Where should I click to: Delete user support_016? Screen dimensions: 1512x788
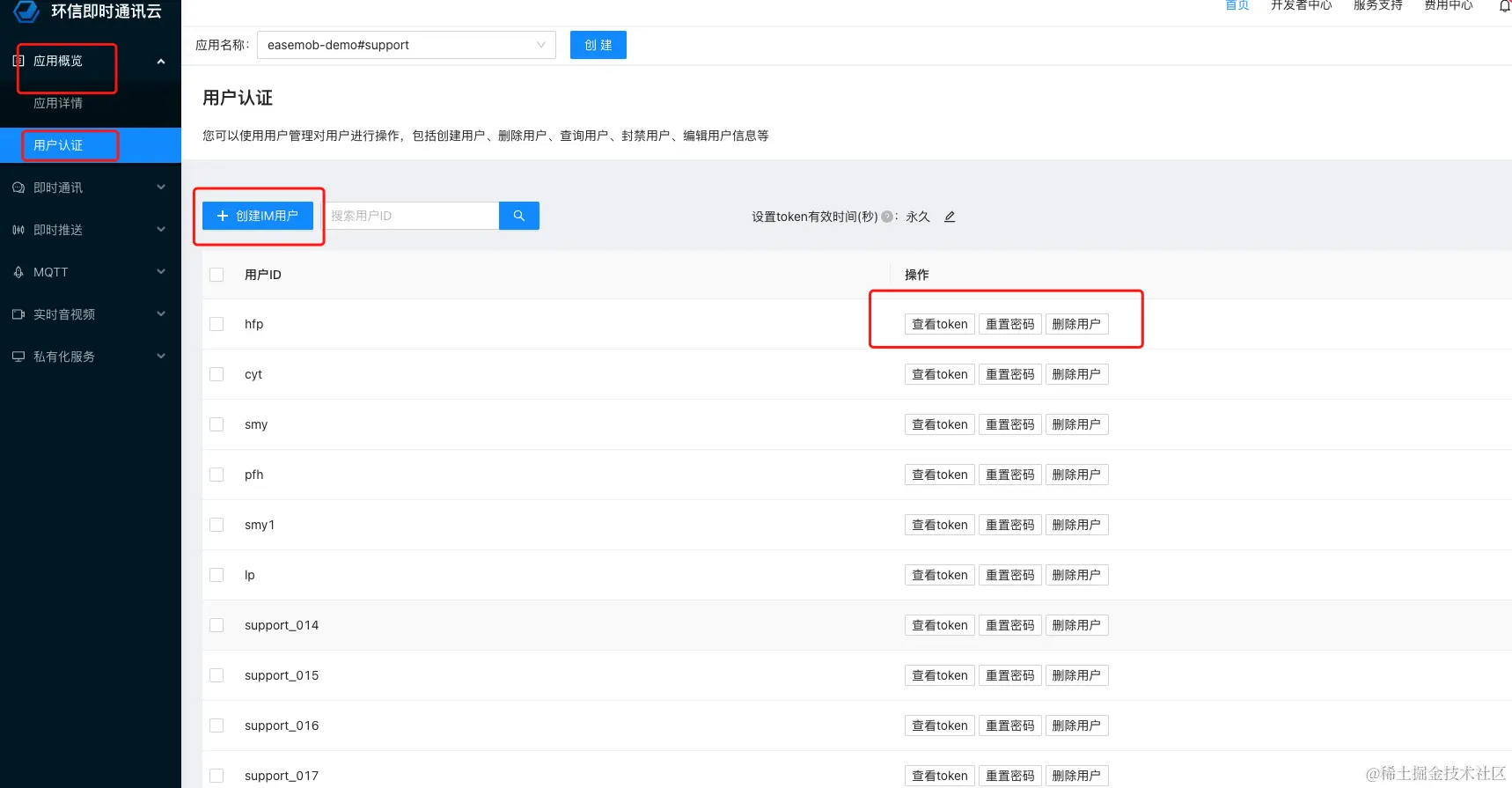(x=1077, y=725)
